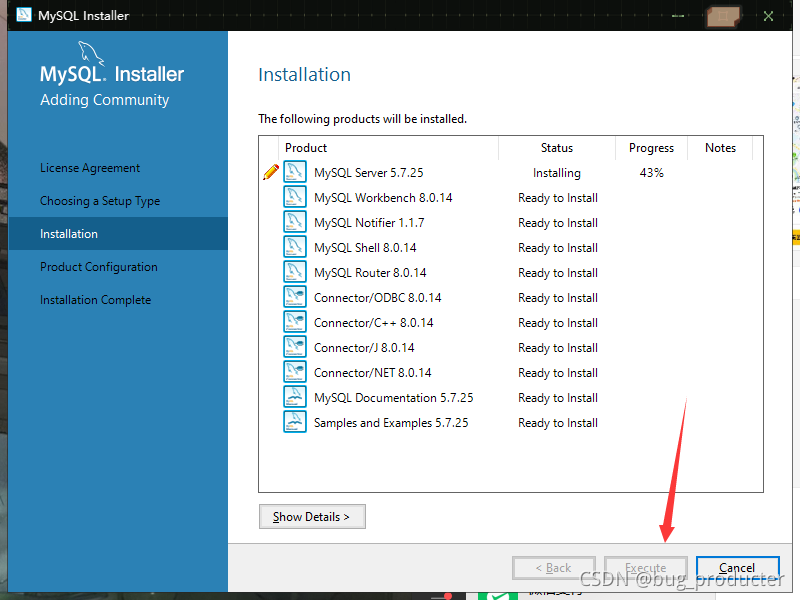800x600 pixels.
Task: Click Ready to Install status for Connector/J
Action: tap(558, 348)
